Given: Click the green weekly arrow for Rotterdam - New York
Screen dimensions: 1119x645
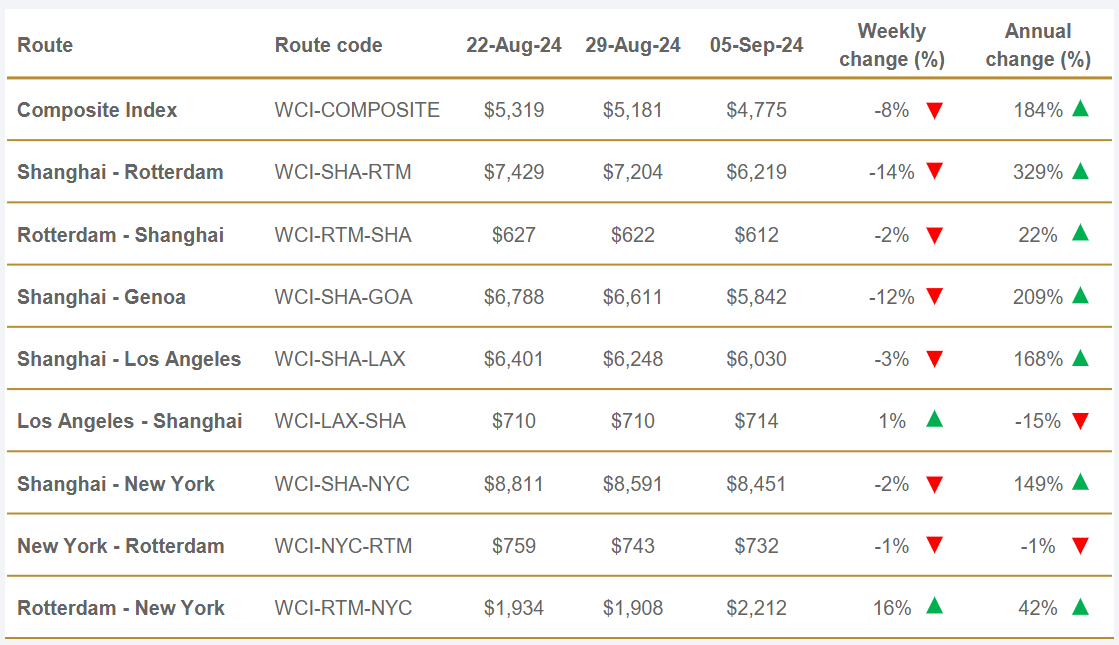Looking at the screenshot, I should pyautogui.click(x=935, y=606).
